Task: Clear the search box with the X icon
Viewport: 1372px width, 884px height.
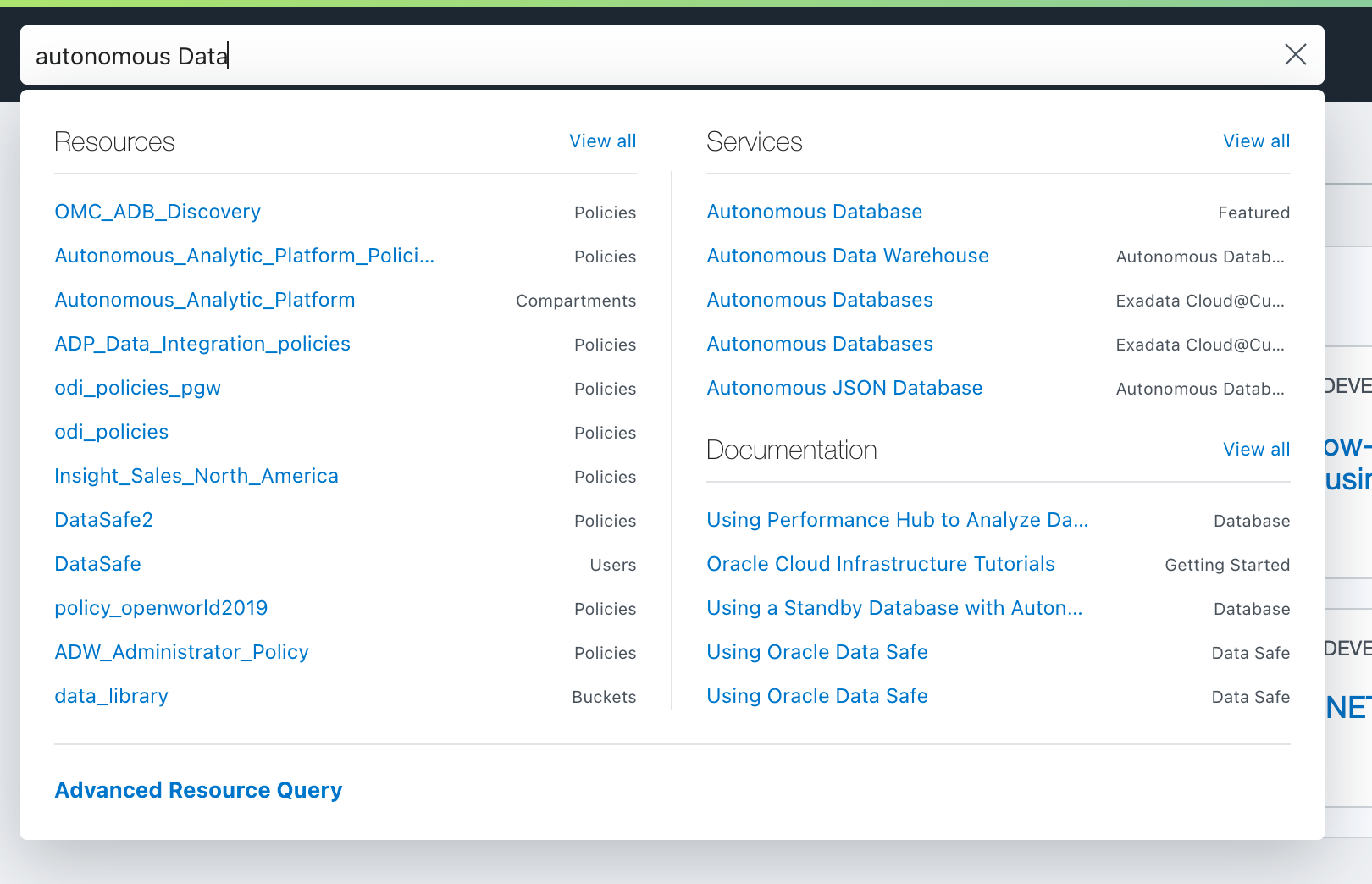Action: tap(1295, 55)
